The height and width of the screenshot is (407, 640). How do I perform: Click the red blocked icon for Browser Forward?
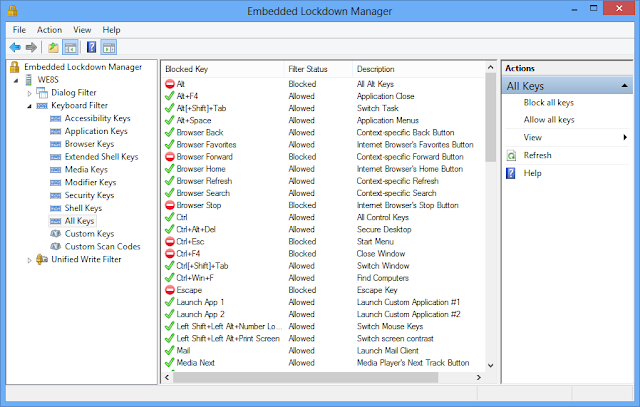pos(170,157)
